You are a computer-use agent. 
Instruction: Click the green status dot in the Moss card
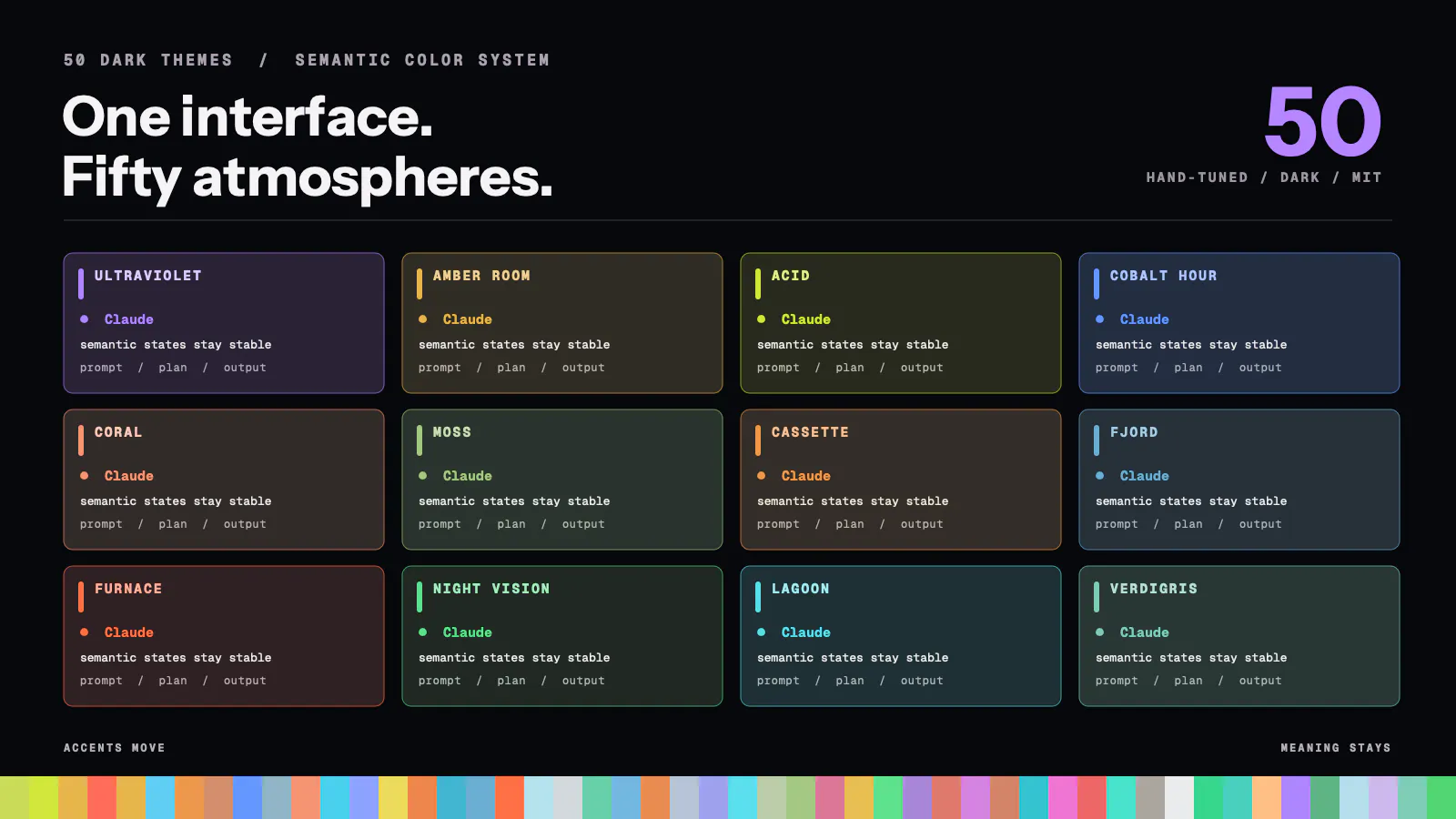[423, 476]
